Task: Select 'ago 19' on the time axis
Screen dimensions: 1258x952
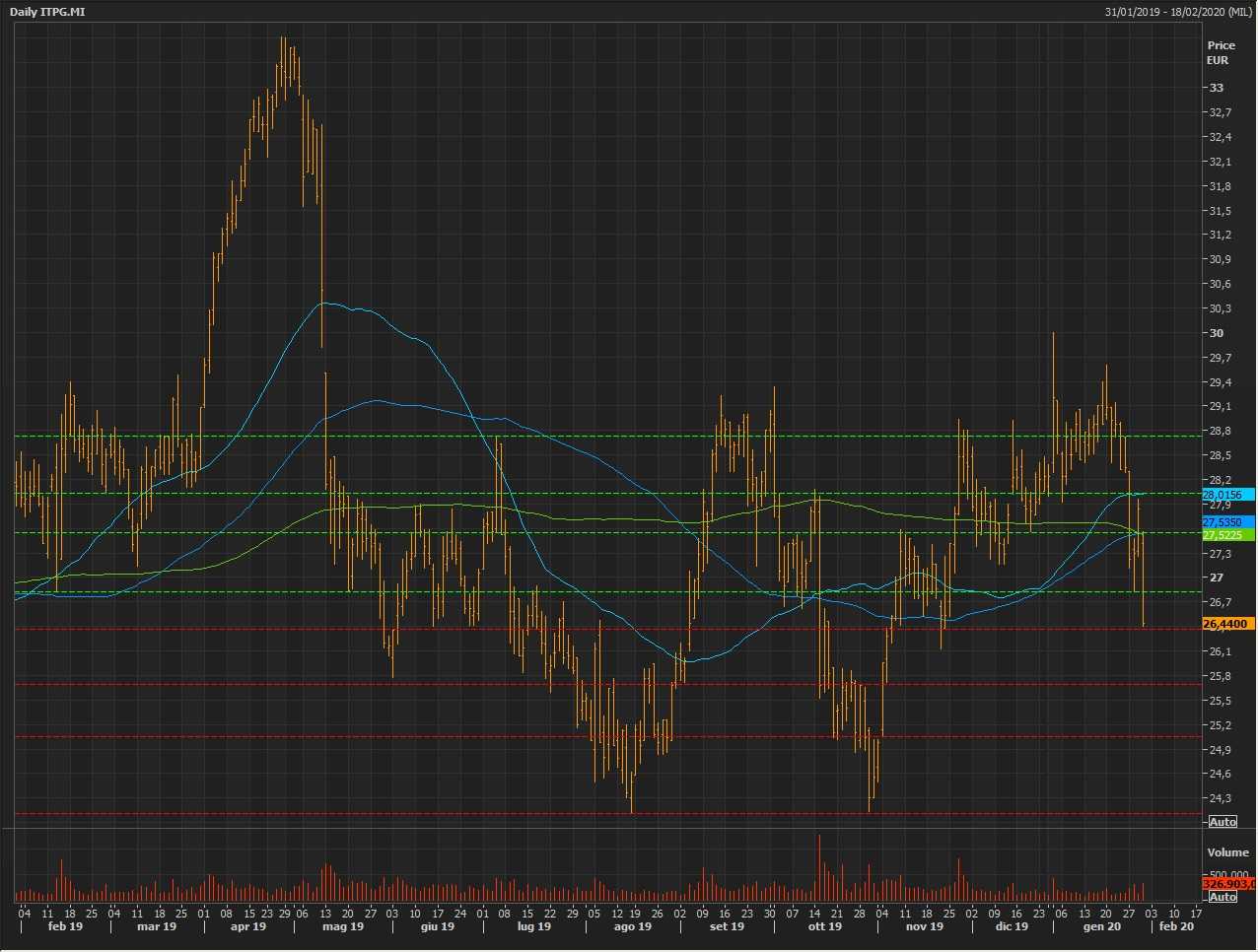Action: point(632,926)
